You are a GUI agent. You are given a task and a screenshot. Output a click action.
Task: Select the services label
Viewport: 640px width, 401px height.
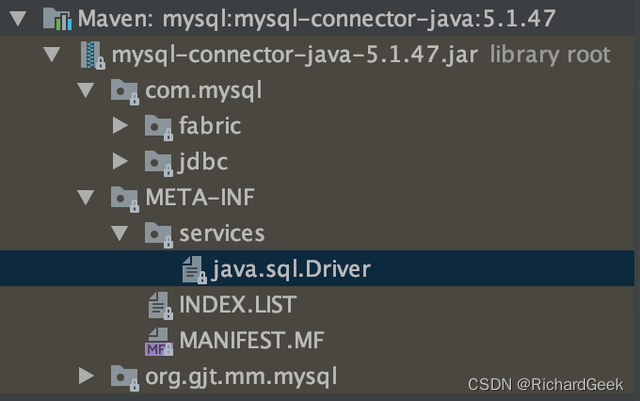[222, 234]
